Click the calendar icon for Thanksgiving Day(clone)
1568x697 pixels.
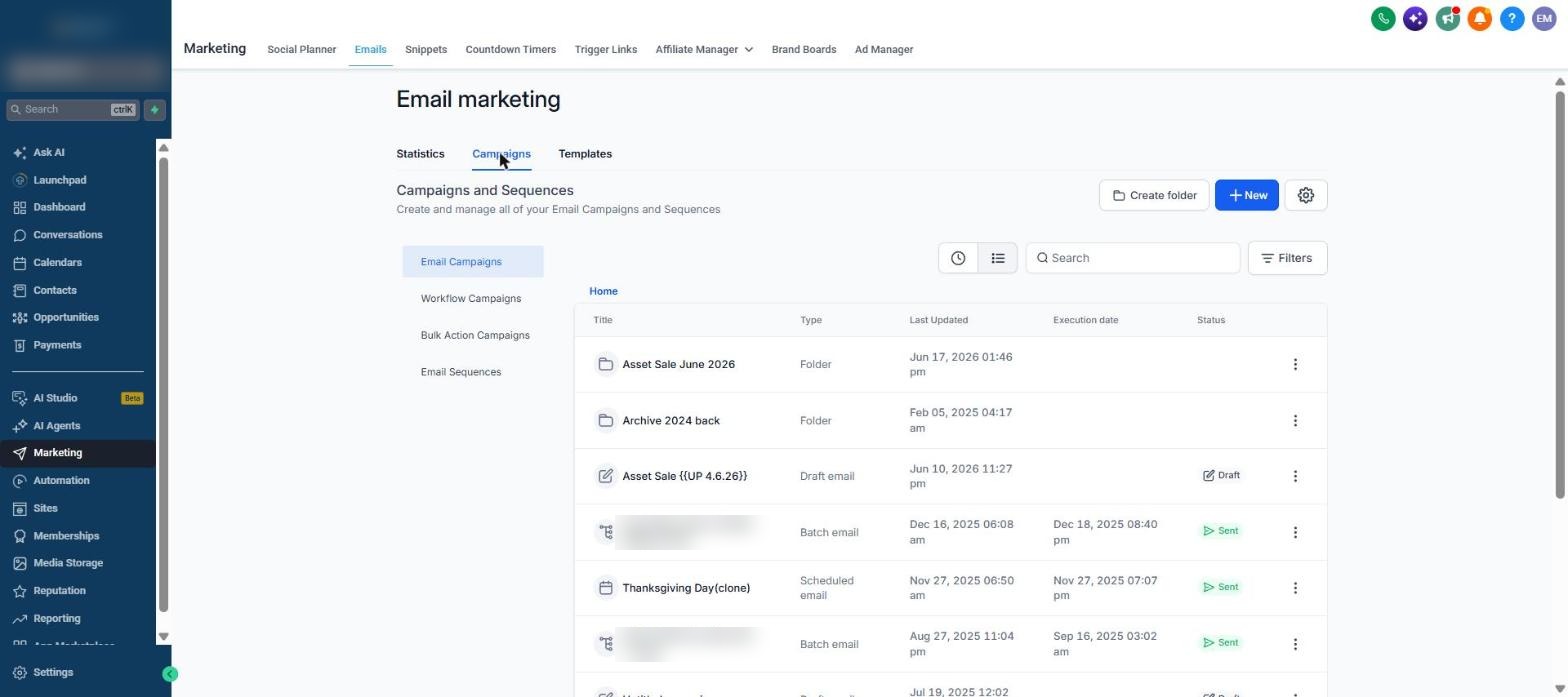605,588
